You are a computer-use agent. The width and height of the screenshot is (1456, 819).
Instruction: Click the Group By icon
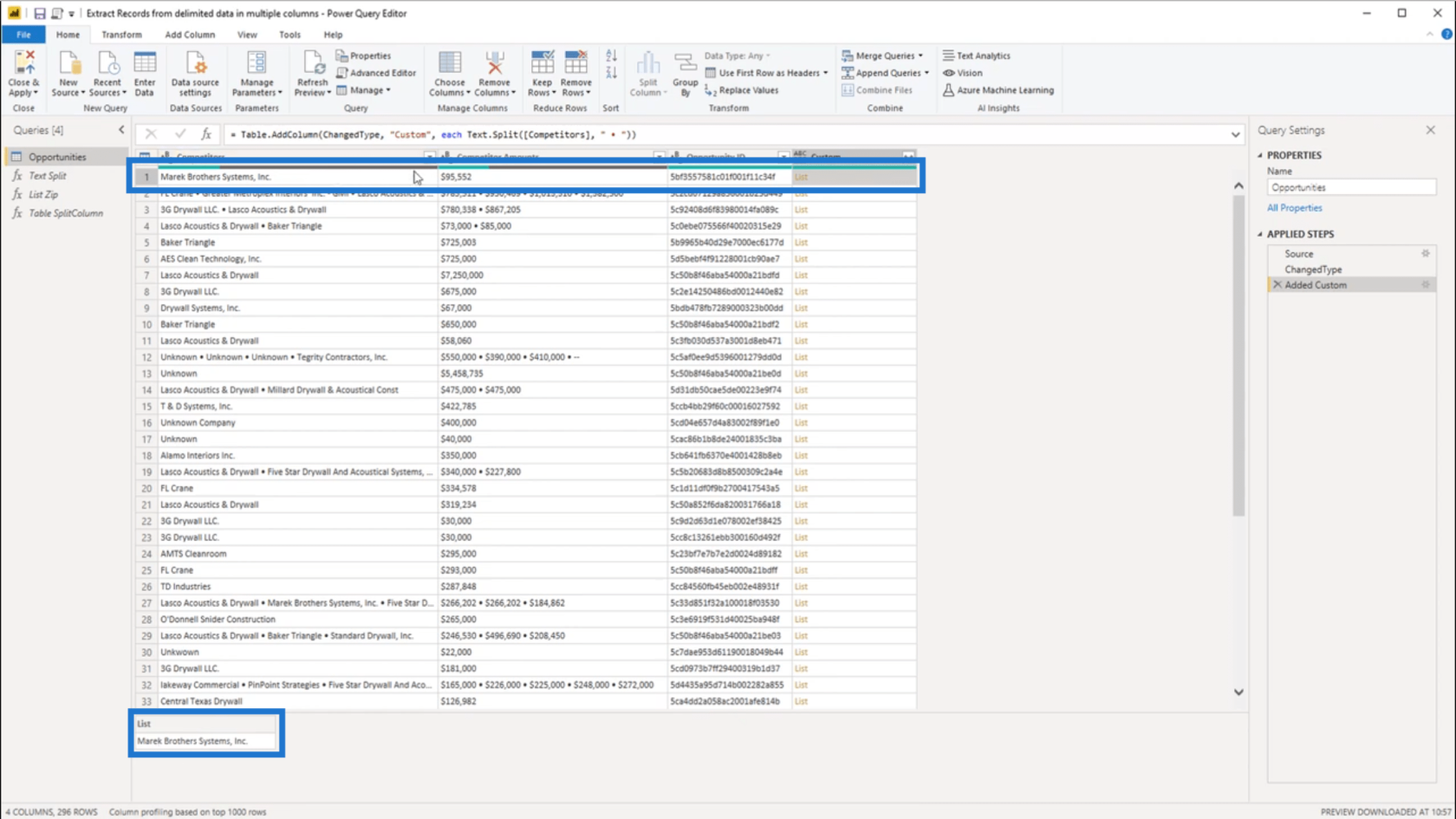point(686,63)
